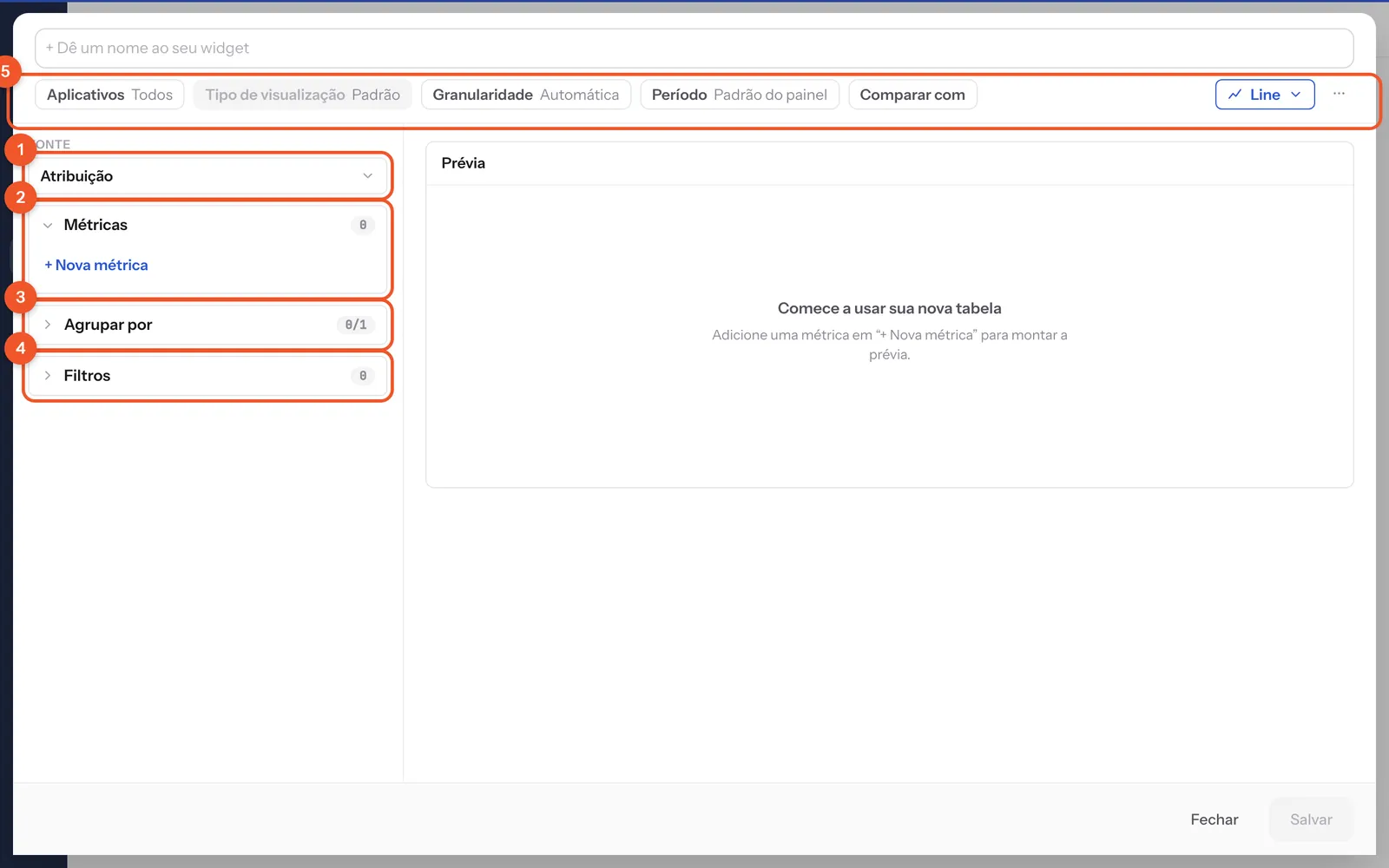Click the Filtros counter badge showing 0
The height and width of the screenshot is (868, 1389).
tap(363, 376)
